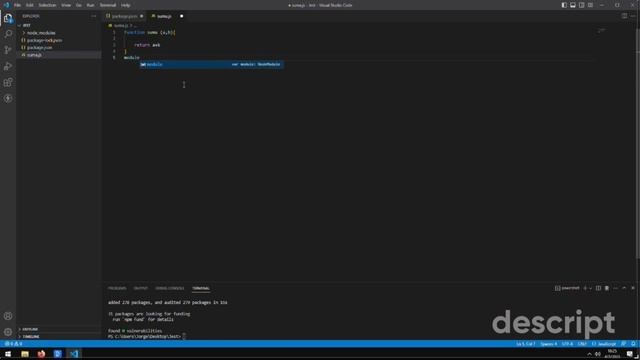Viewport: 640px width, 360px height.
Task: Click the editor minimap
Action: 602,30
